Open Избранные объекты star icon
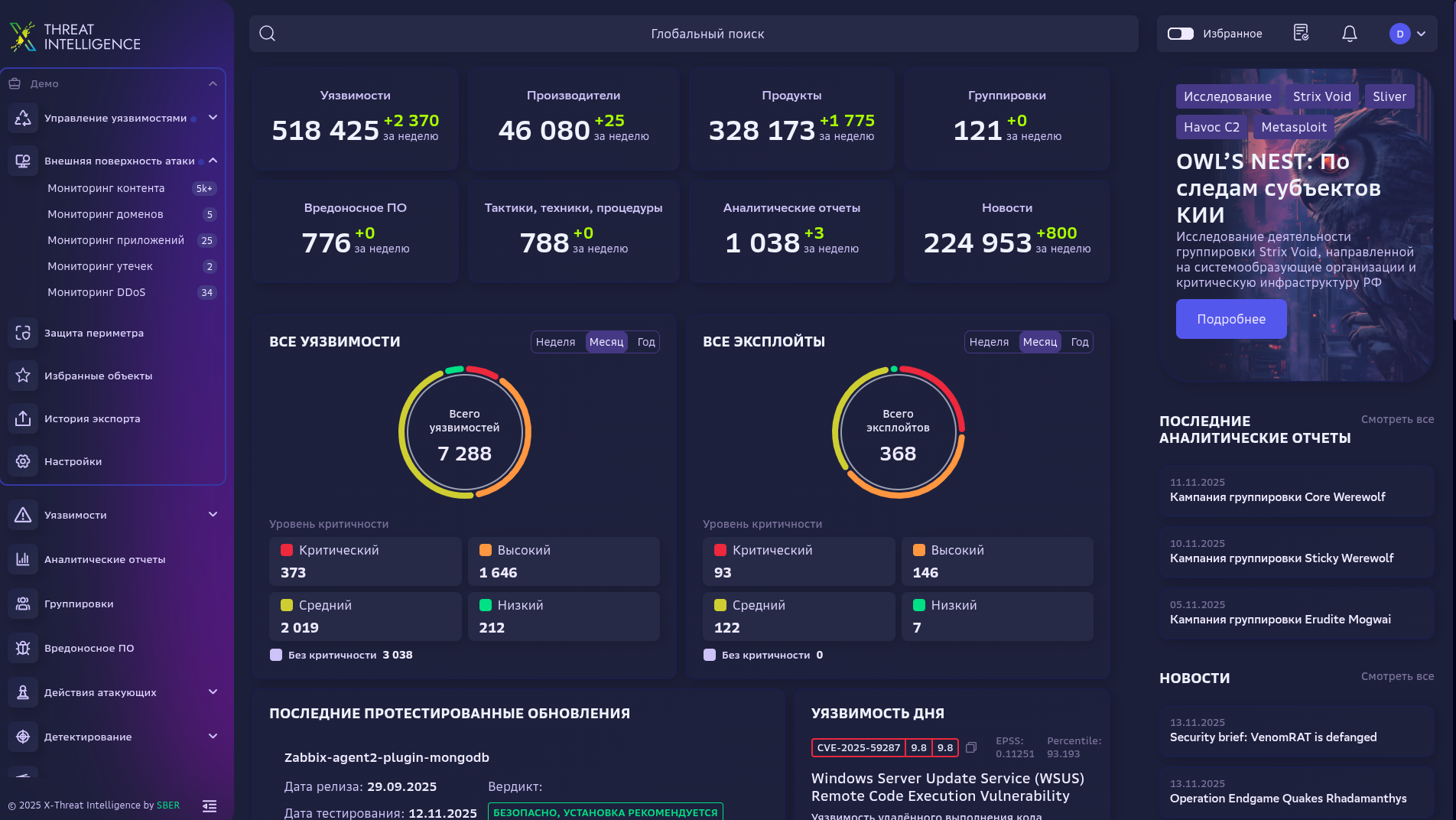 [23, 376]
